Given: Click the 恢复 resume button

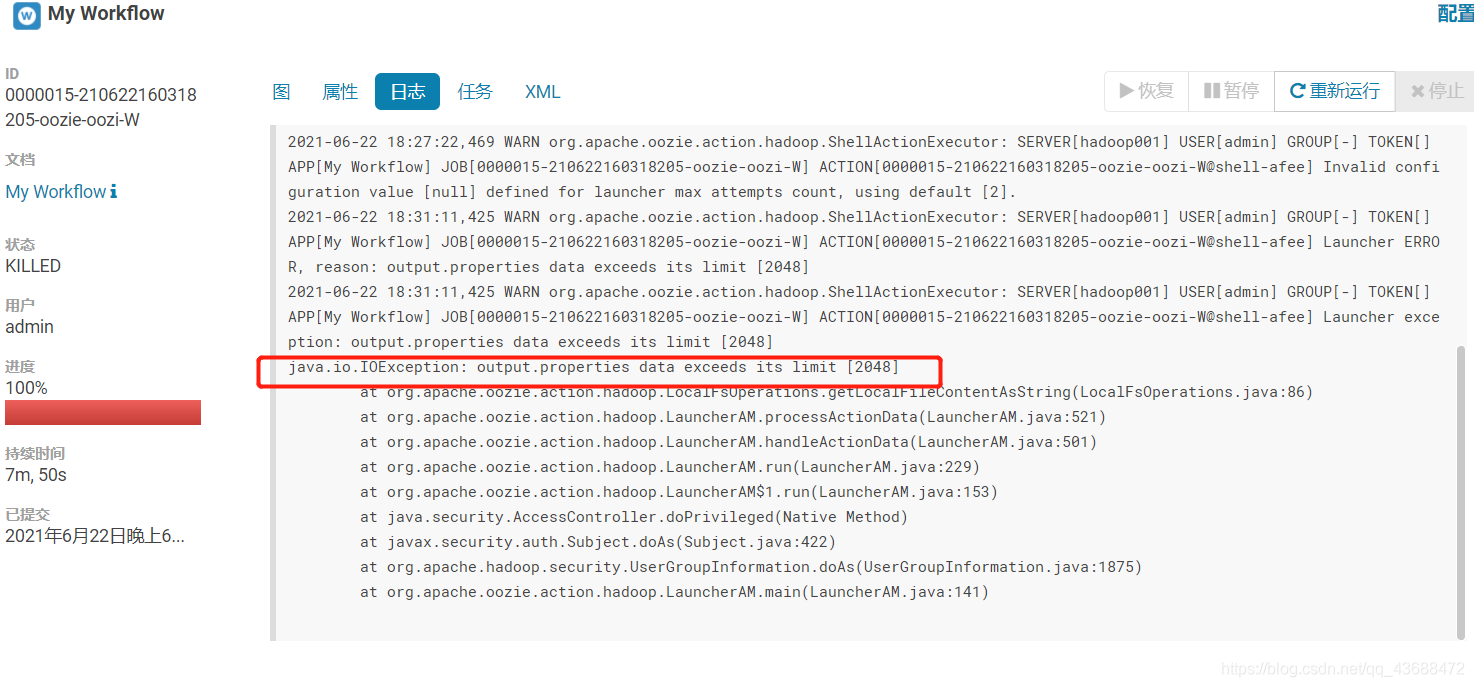Looking at the screenshot, I should pos(1147,91).
